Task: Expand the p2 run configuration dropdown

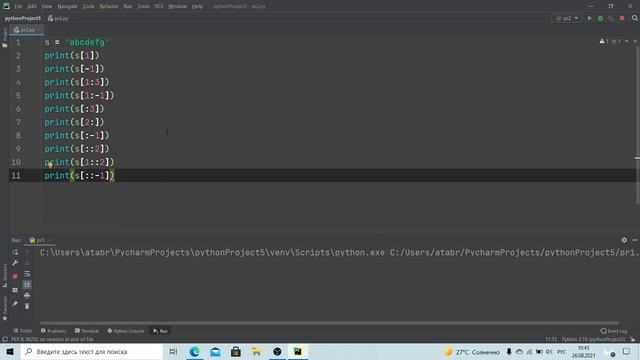Action: coord(567,18)
